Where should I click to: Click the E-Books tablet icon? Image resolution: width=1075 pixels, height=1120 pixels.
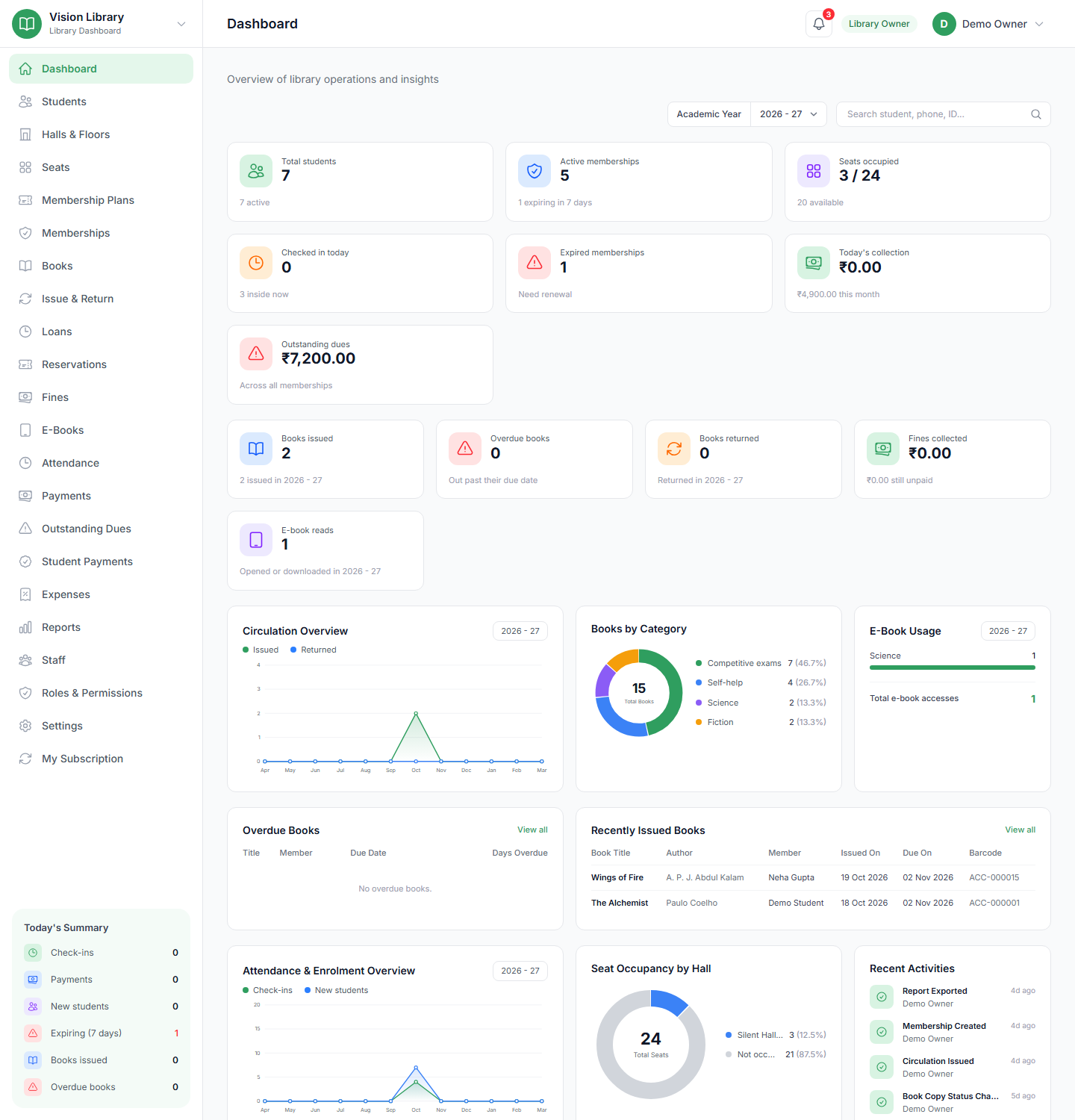tap(25, 430)
